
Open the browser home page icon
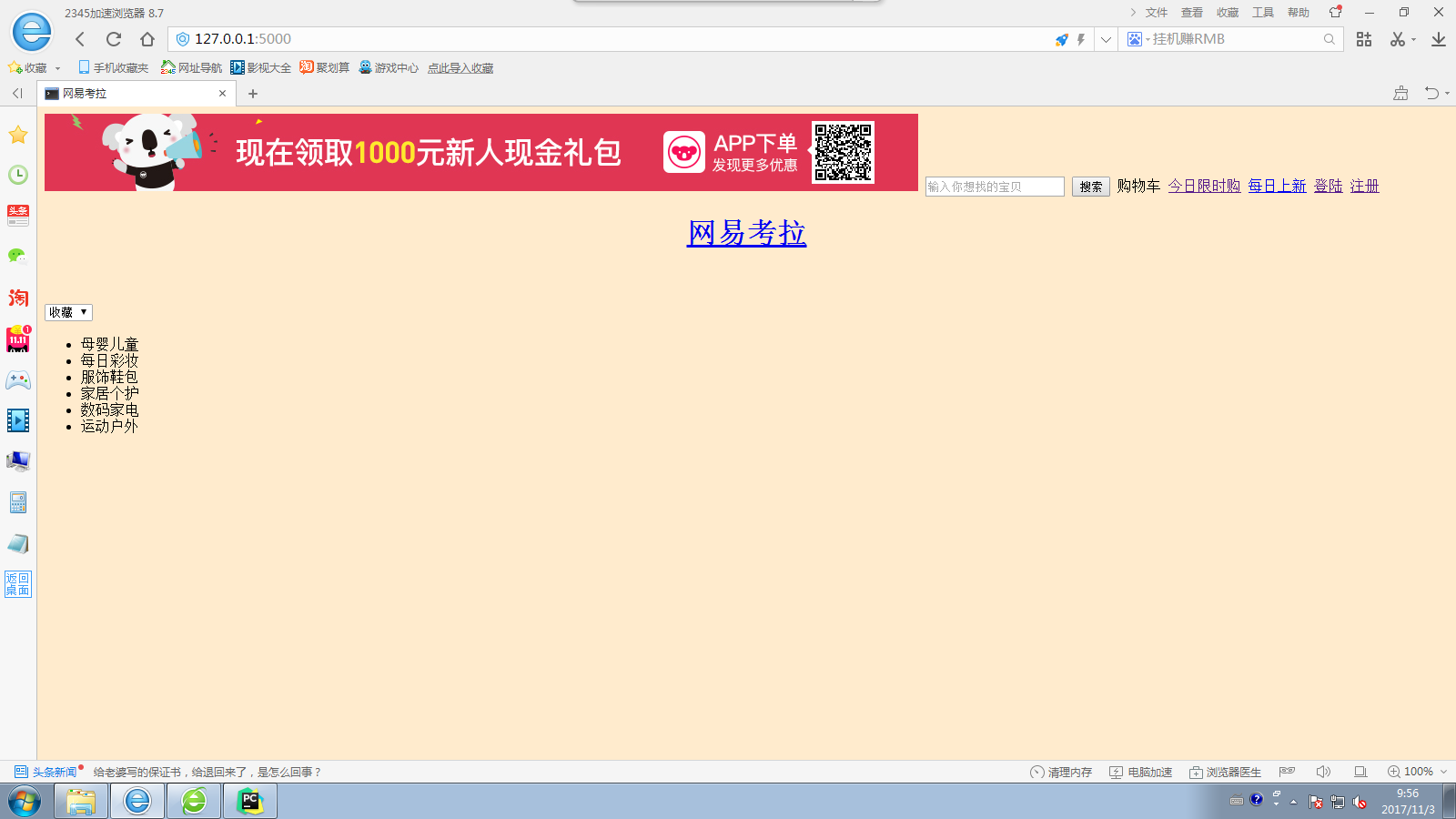[x=147, y=39]
